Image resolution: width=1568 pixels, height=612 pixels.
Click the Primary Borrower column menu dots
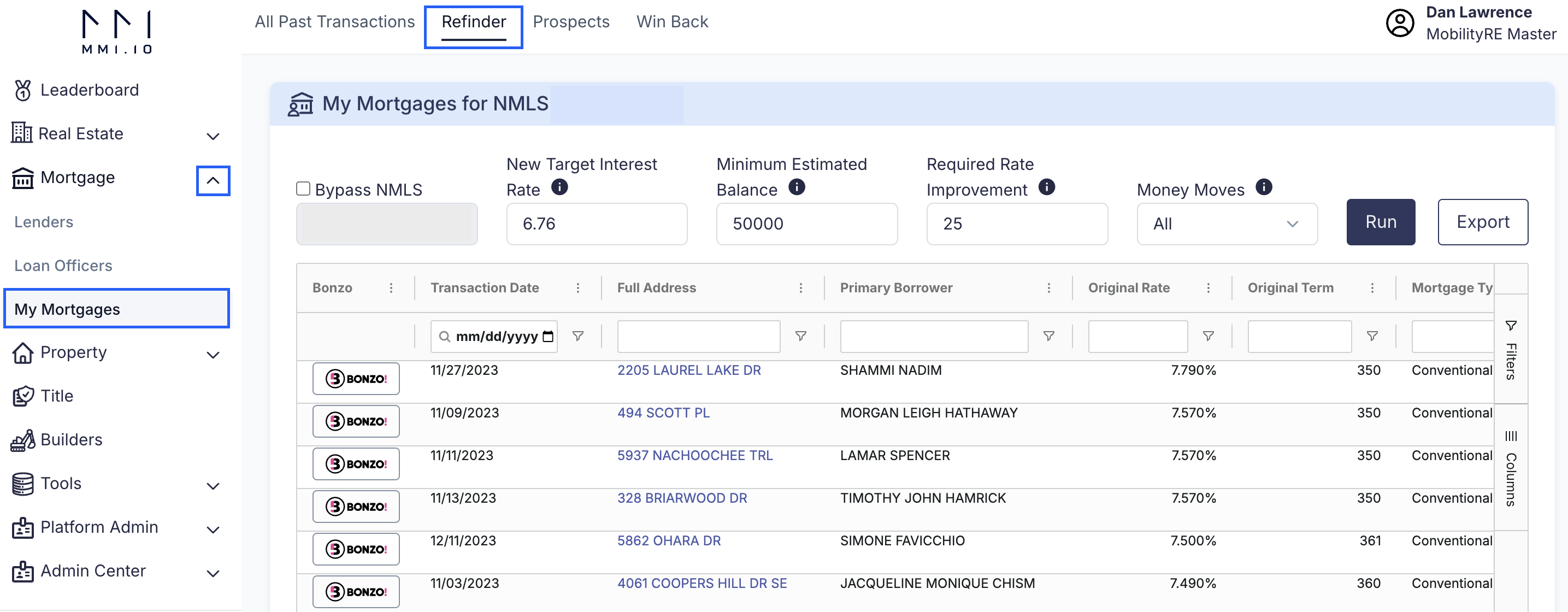tap(1048, 288)
